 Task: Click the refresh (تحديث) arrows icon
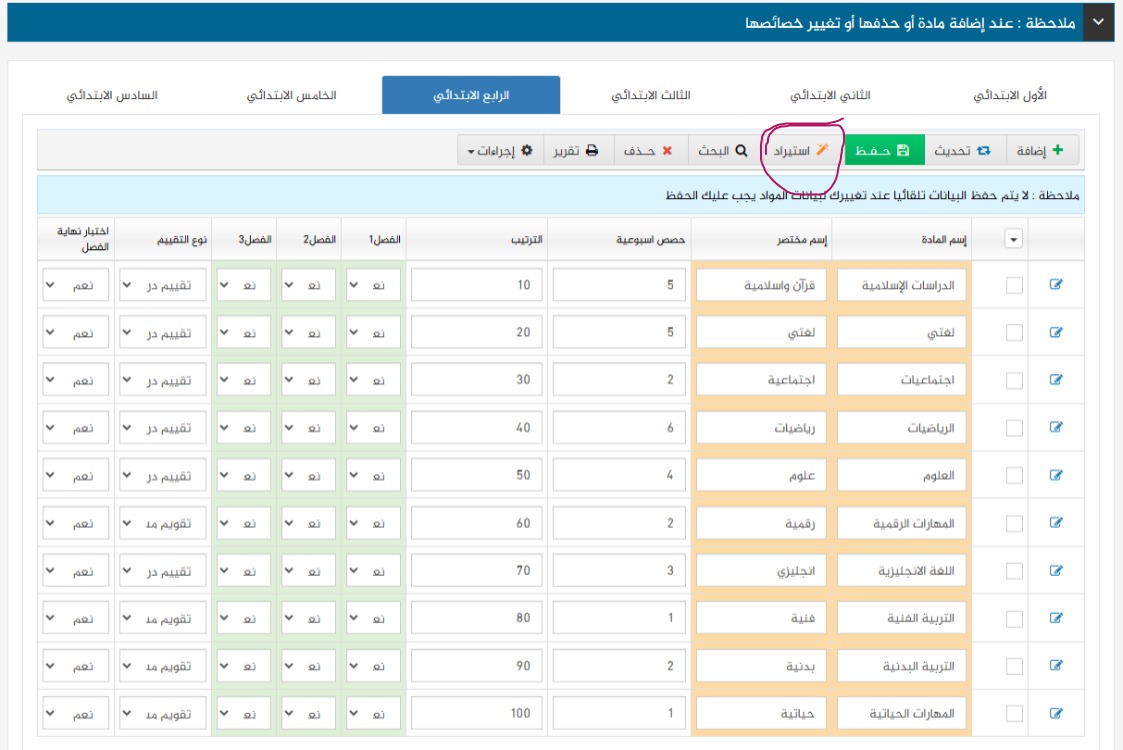click(x=984, y=150)
